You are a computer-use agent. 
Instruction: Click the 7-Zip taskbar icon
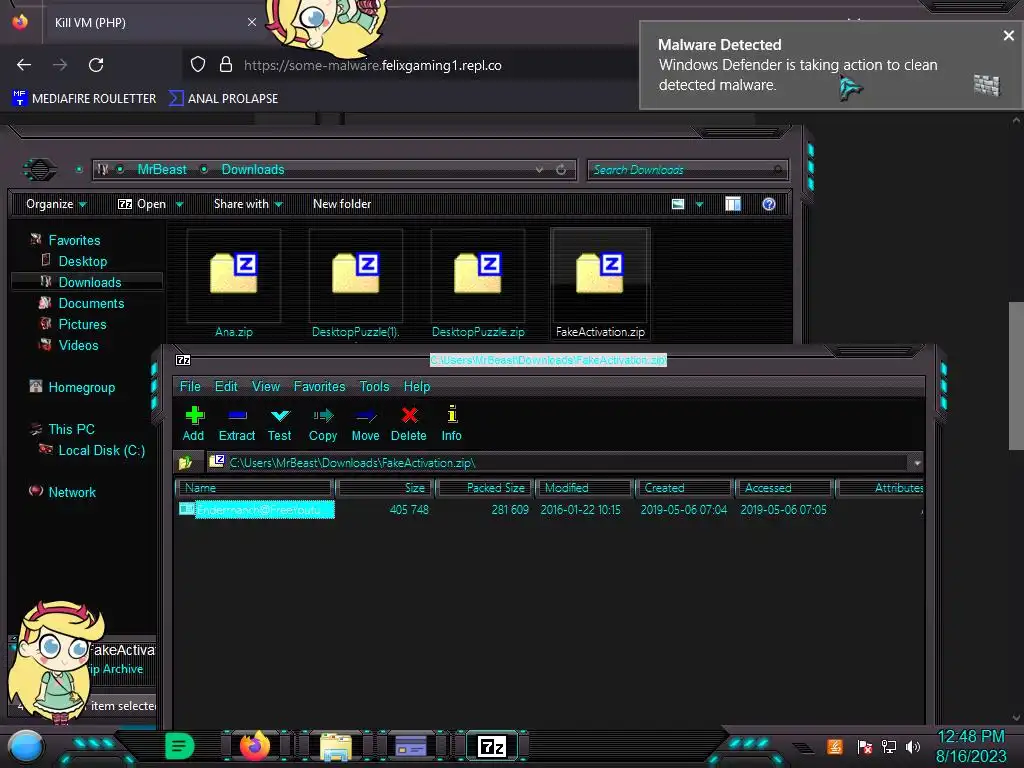[x=492, y=746]
